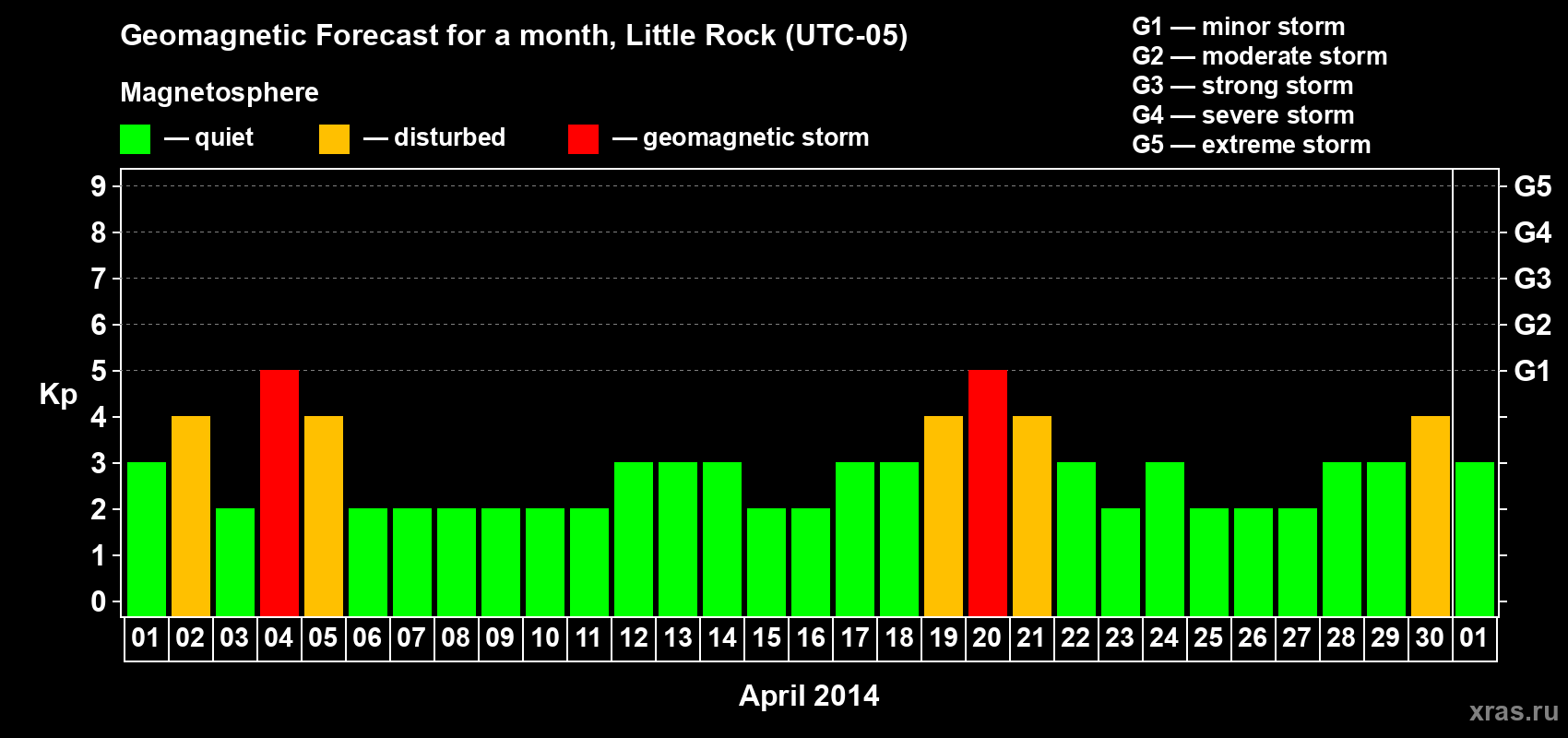
Task: Select the green bar for April 17
Action: pyautogui.click(x=855, y=540)
